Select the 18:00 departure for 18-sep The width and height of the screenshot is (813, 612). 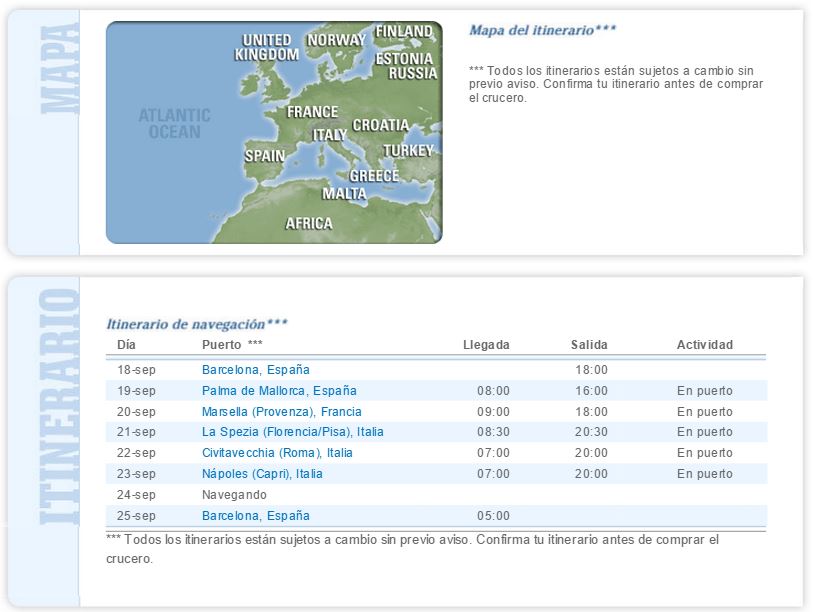pyautogui.click(x=591, y=370)
